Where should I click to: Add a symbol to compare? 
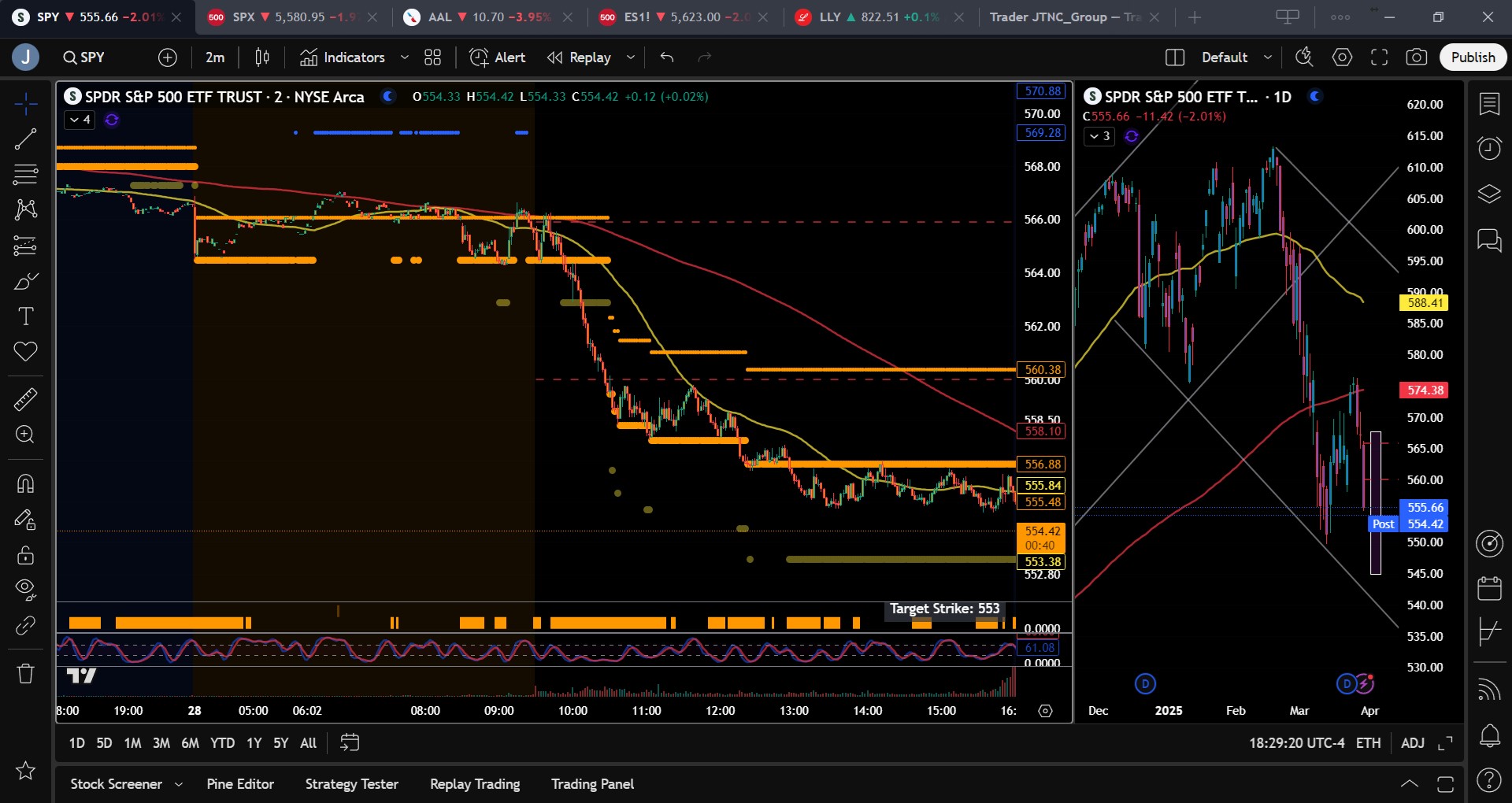[167, 57]
